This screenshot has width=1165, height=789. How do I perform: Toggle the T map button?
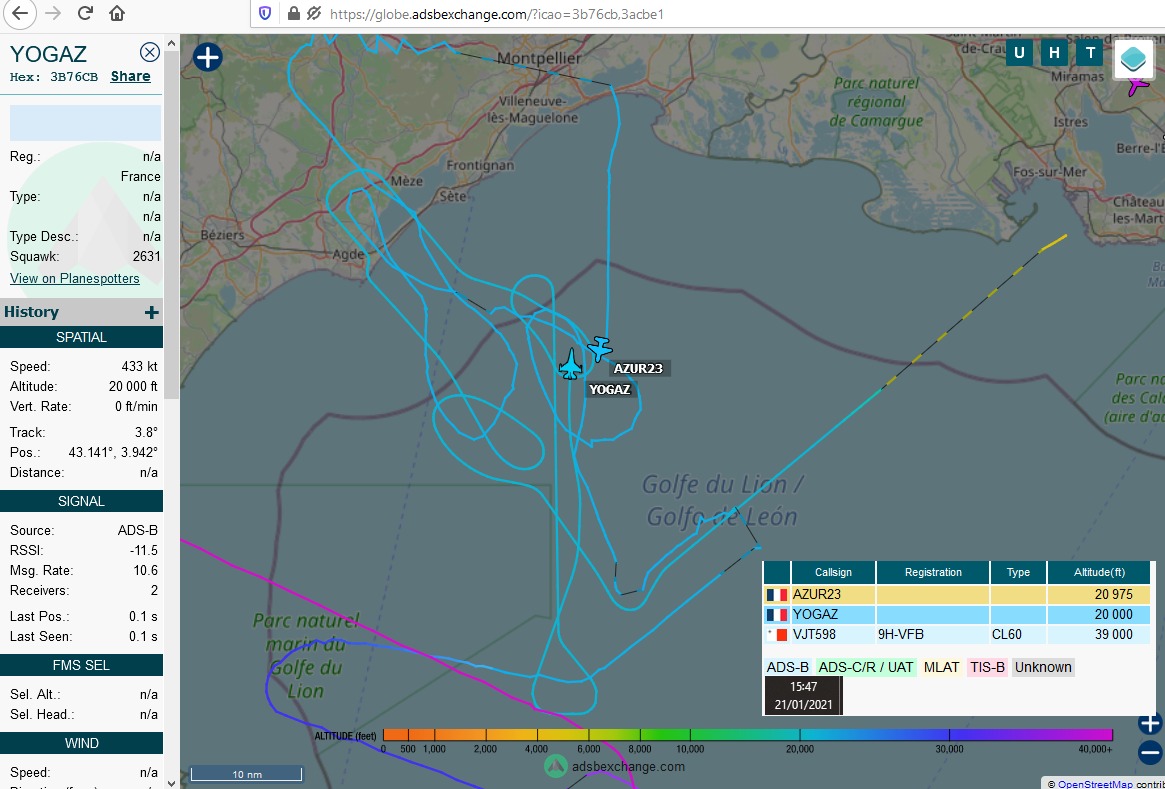1089,53
